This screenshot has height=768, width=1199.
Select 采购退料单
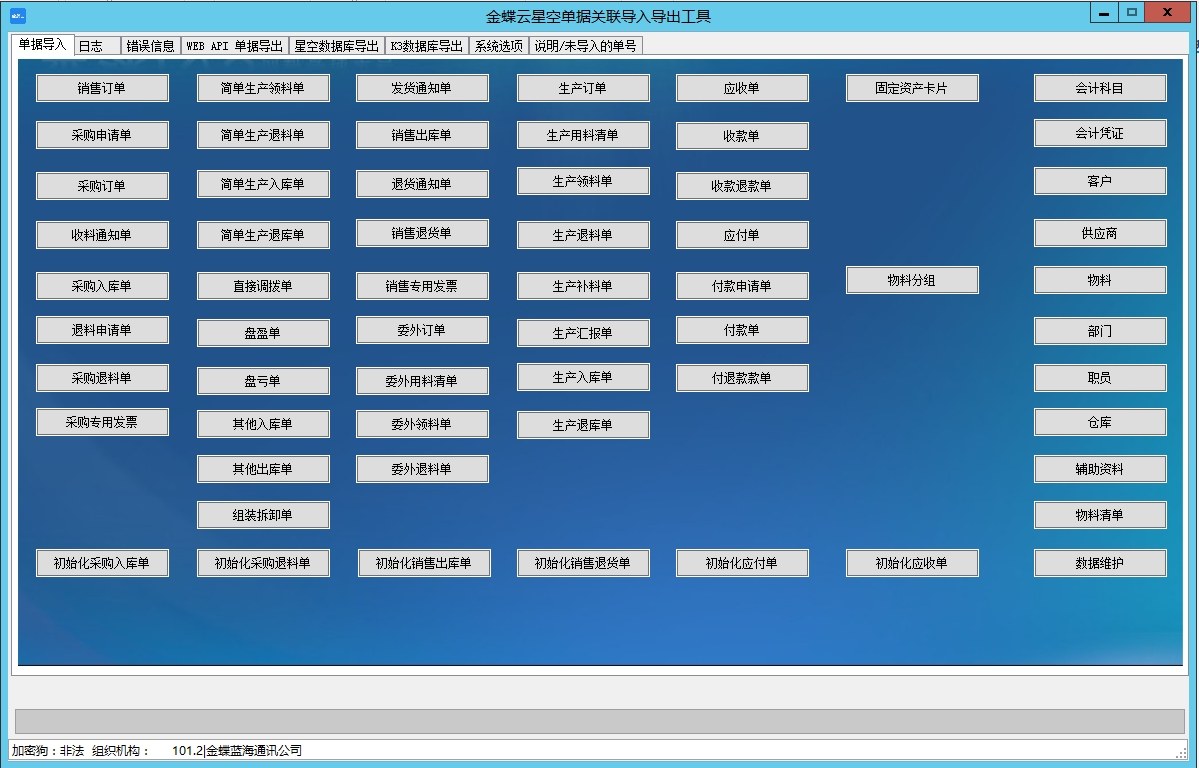click(102, 378)
